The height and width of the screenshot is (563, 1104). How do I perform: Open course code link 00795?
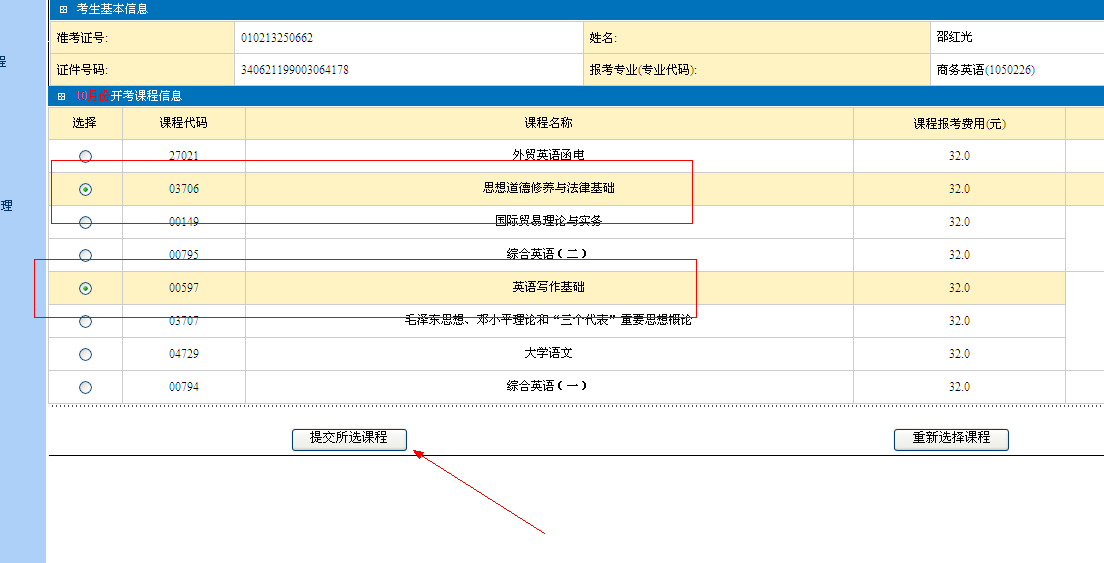pyautogui.click(x=184, y=254)
